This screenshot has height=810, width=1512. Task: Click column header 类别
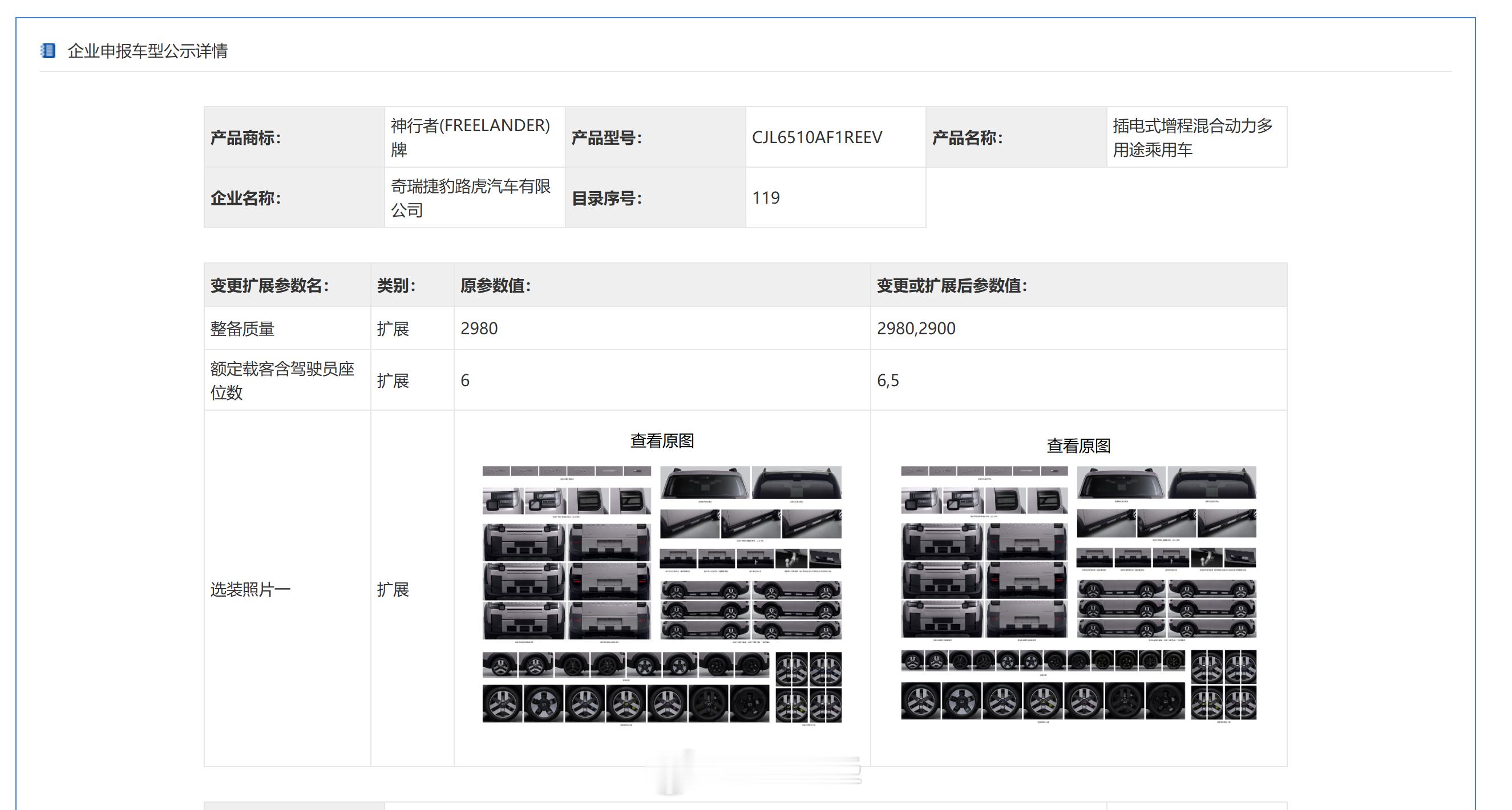[412, 285]
